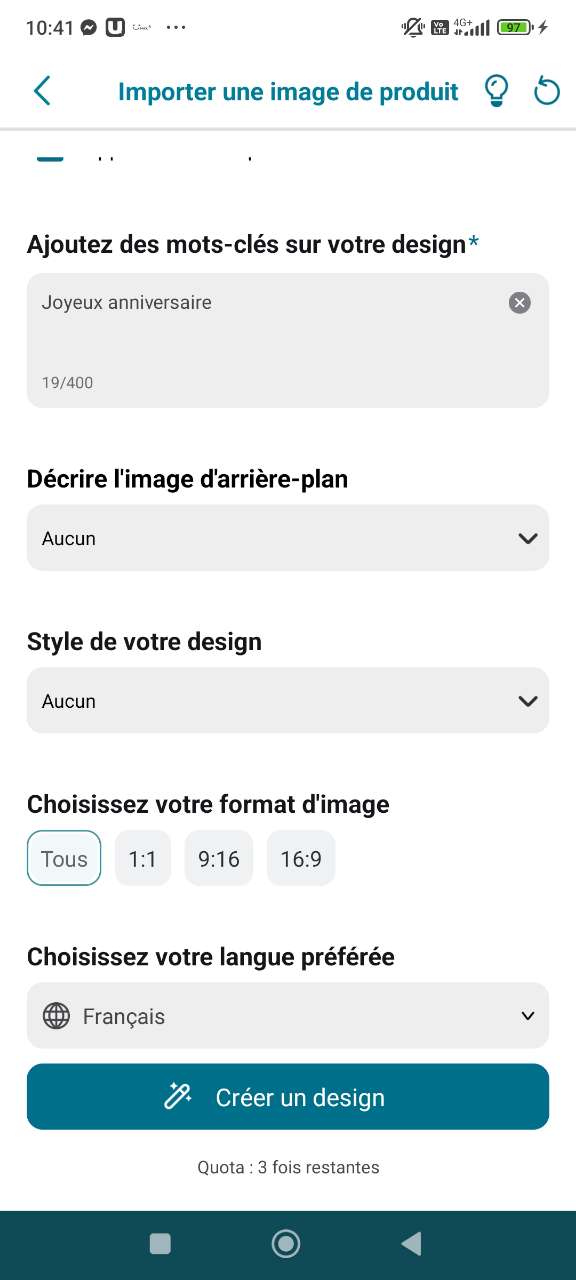The image size is (576, 1280).
Task: Select the 1:1 aspect ratio option
Action: (142, 858)
